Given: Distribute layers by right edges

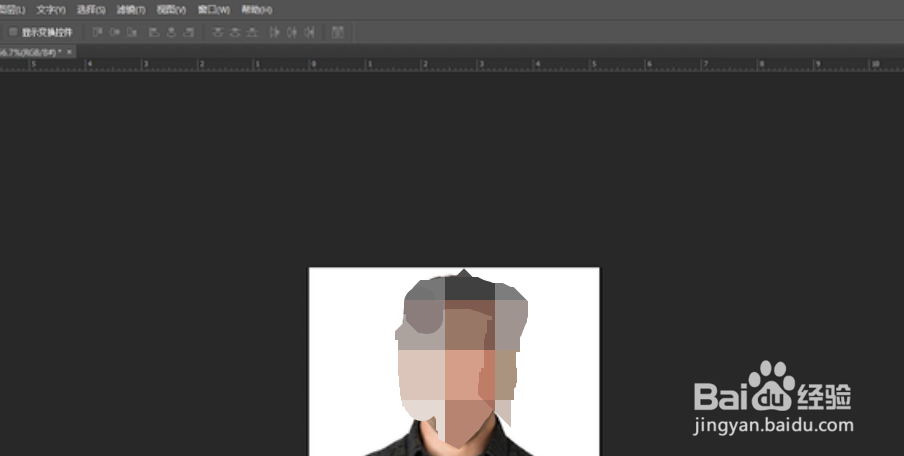Looking at the screenshot, I should pyautogui.click(x=310, y=32).
